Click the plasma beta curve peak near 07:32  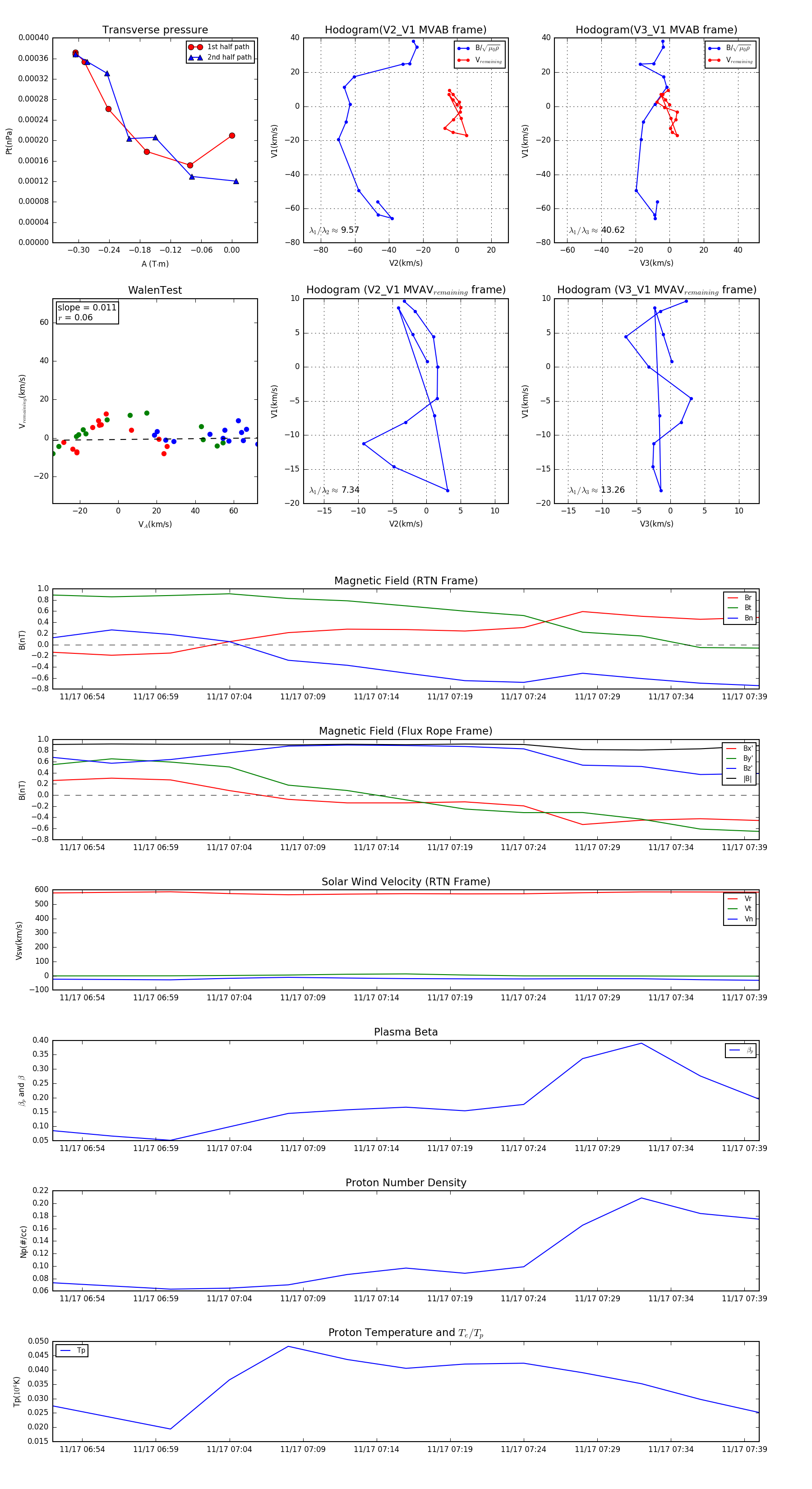[641, 1043]
